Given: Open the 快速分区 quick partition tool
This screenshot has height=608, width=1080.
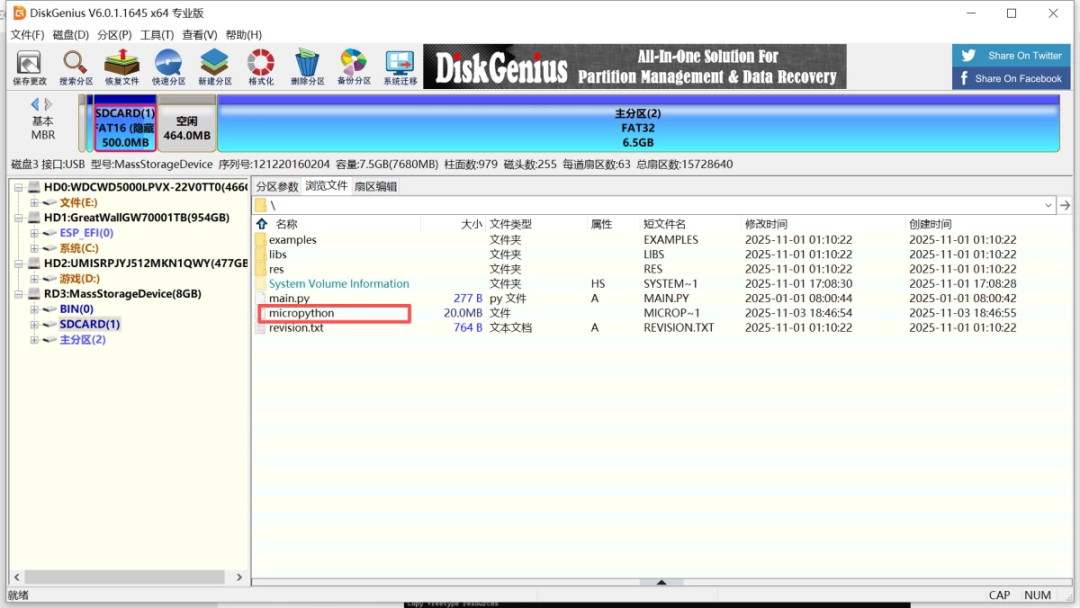Looking at the screenshot, I should pos(168,66).
